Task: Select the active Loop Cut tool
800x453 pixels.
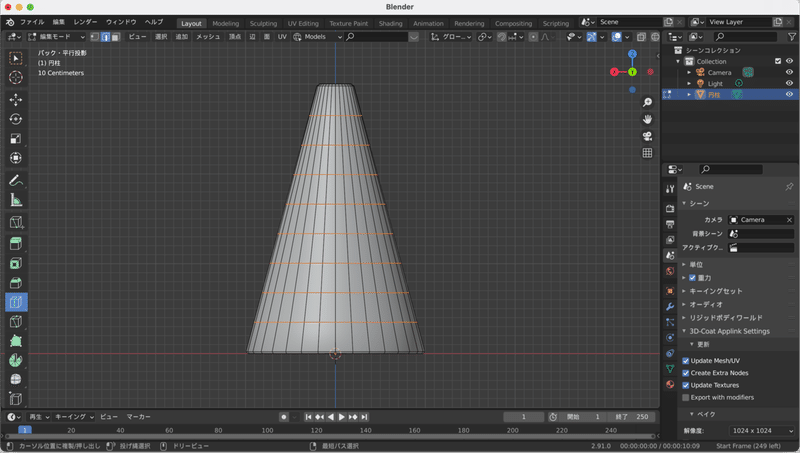Action: click(x=16, y=302)
